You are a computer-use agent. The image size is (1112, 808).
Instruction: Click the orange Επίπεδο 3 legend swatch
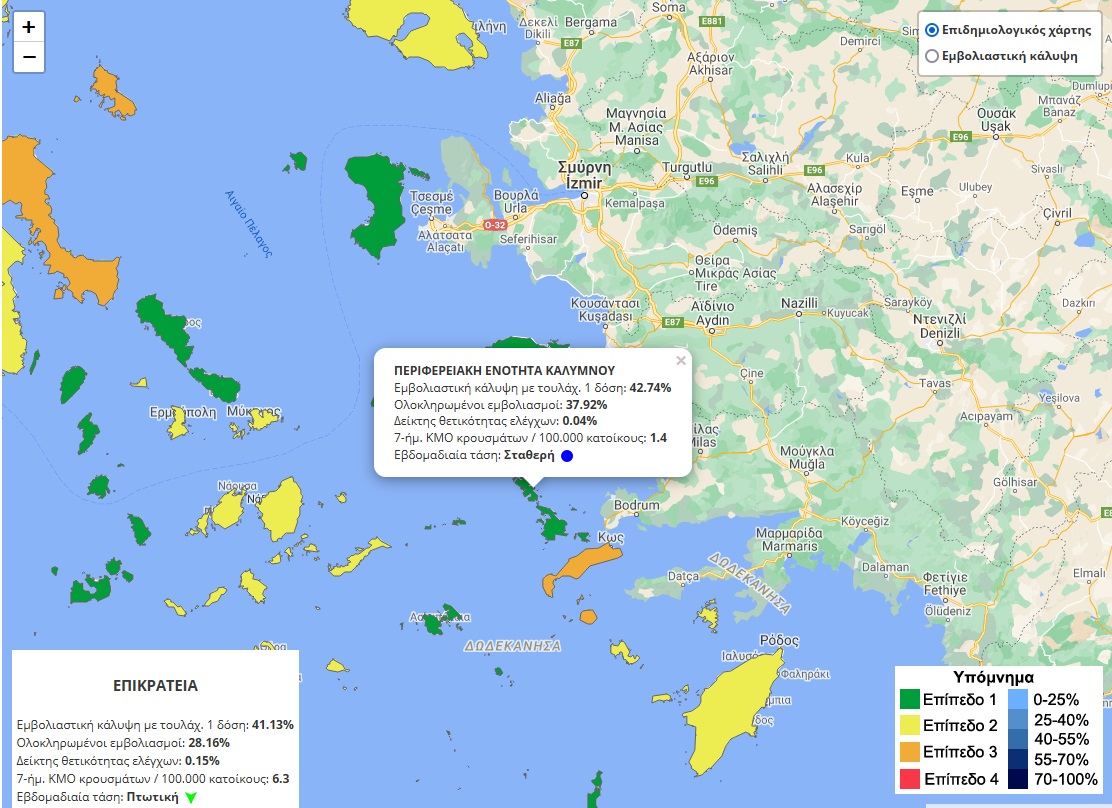pyautogui.click(x=909, y=751)
